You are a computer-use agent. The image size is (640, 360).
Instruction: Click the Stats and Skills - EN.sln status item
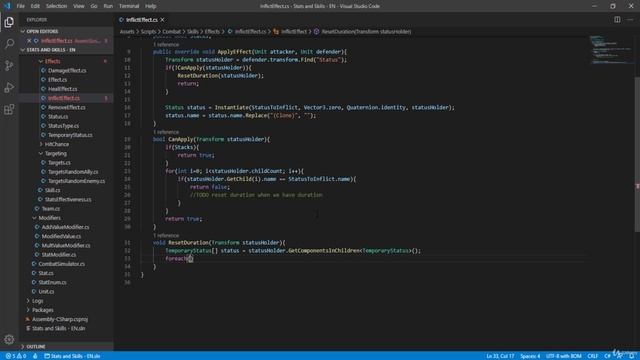pos(72,356)
